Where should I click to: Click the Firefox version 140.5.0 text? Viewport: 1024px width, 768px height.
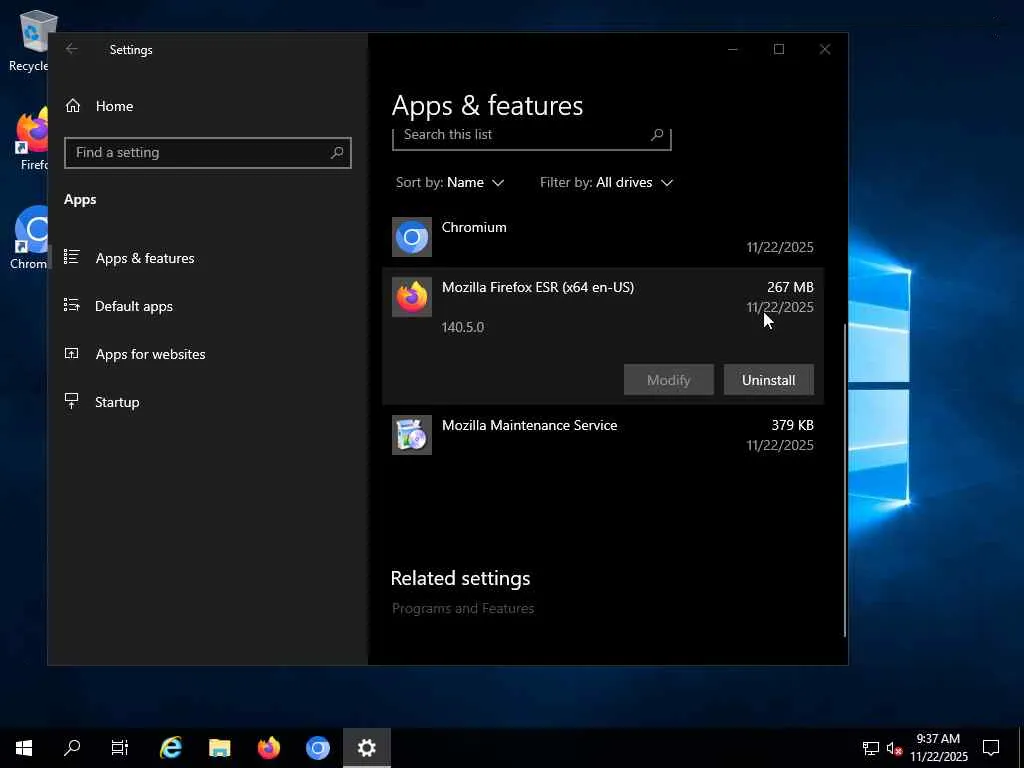[463, 327]
